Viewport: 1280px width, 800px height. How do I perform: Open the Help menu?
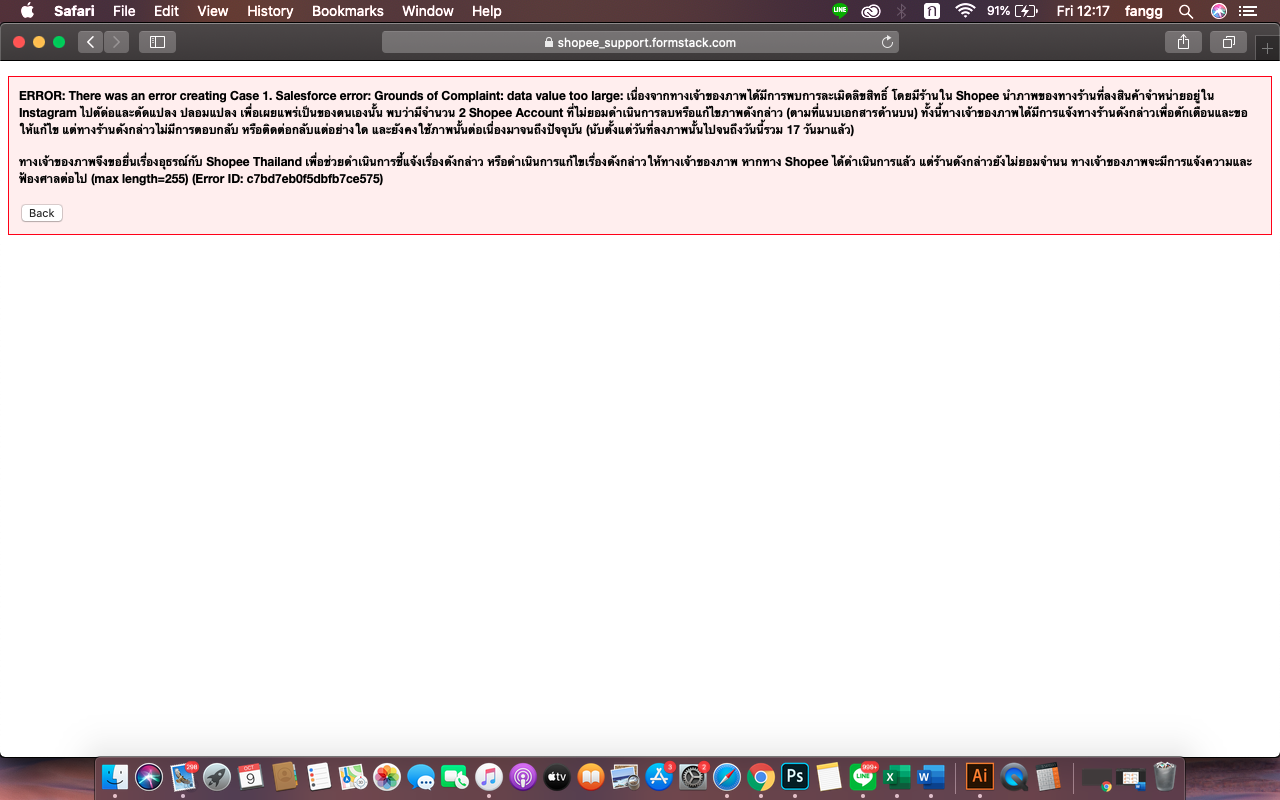(x=487, y=11)
